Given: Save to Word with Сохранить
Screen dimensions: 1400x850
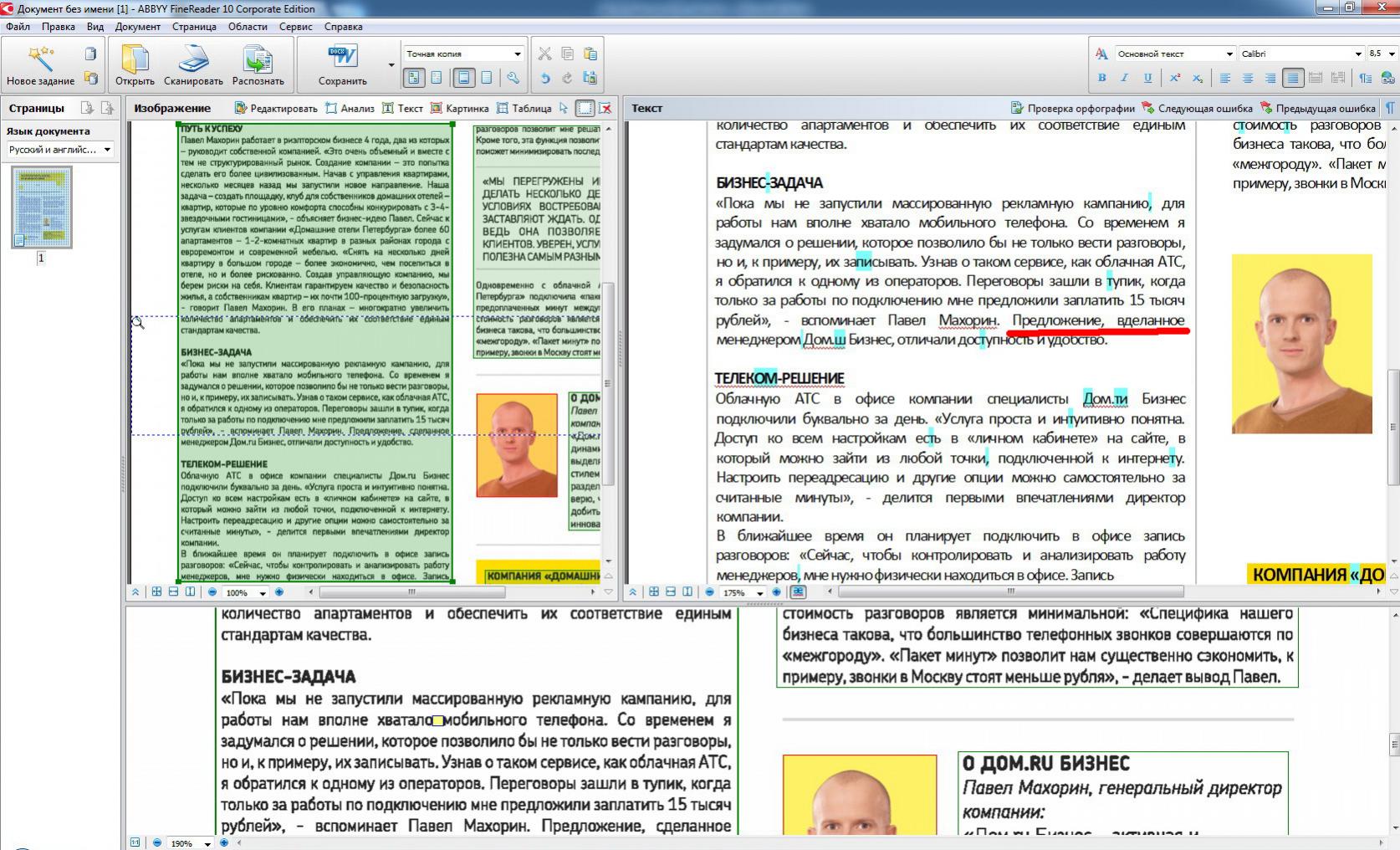Looking at the screenshot, I should point(342,65).
